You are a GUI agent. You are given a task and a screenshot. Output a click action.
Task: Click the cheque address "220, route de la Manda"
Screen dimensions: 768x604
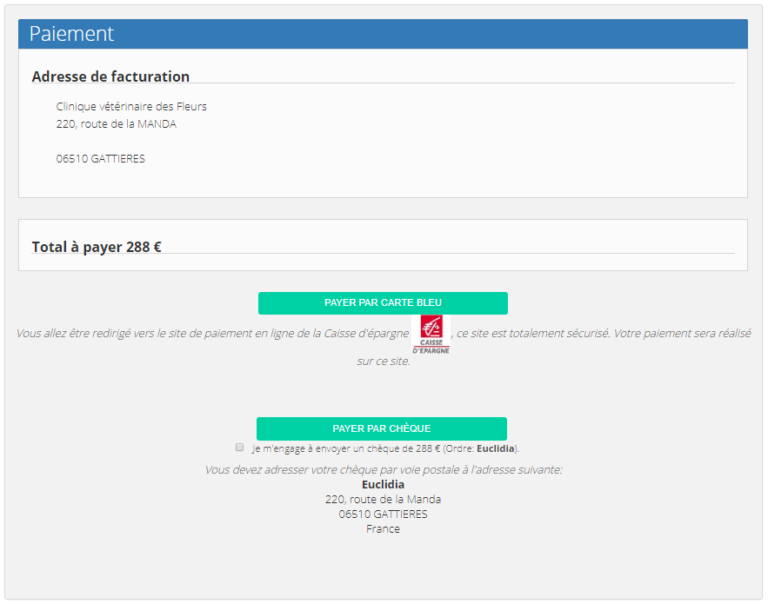point(383,499)
